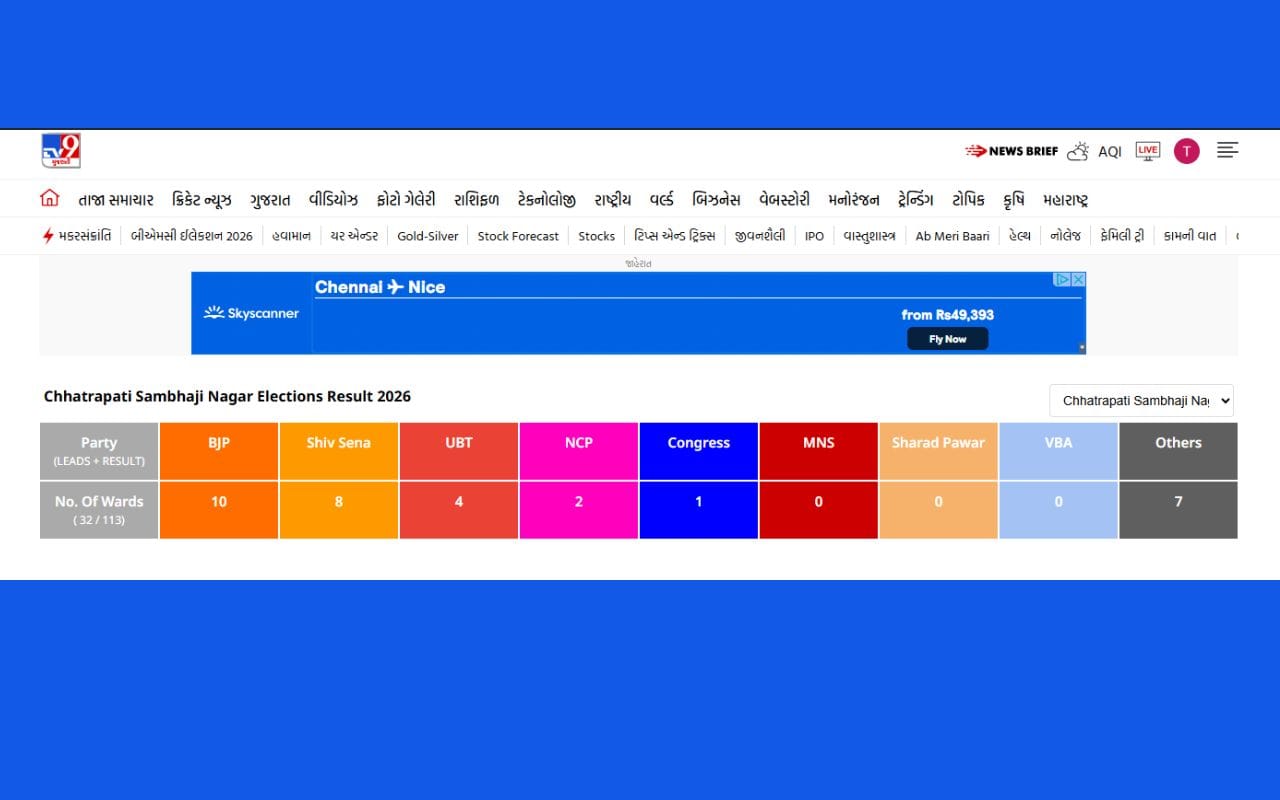The height and width of the screenshot is (800, 1280).
Task: Open the Gold-Silver trending link
Action: [x=427, y=236]
